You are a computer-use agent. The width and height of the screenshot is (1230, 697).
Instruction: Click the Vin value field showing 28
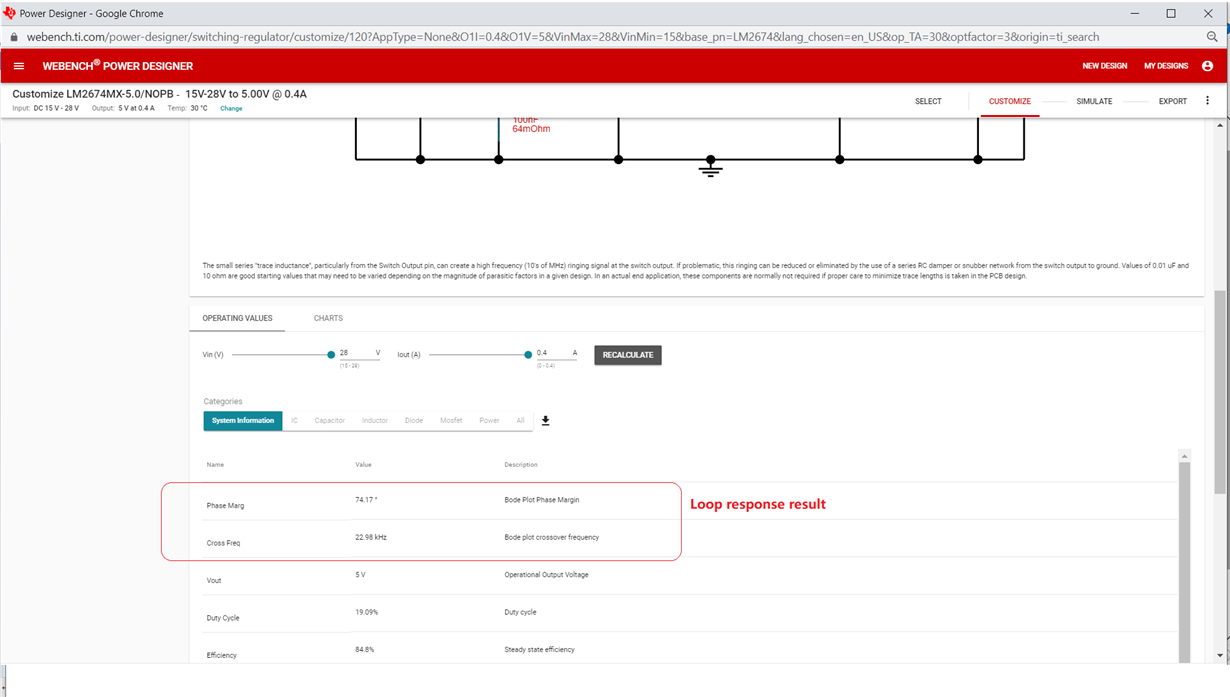360,353
